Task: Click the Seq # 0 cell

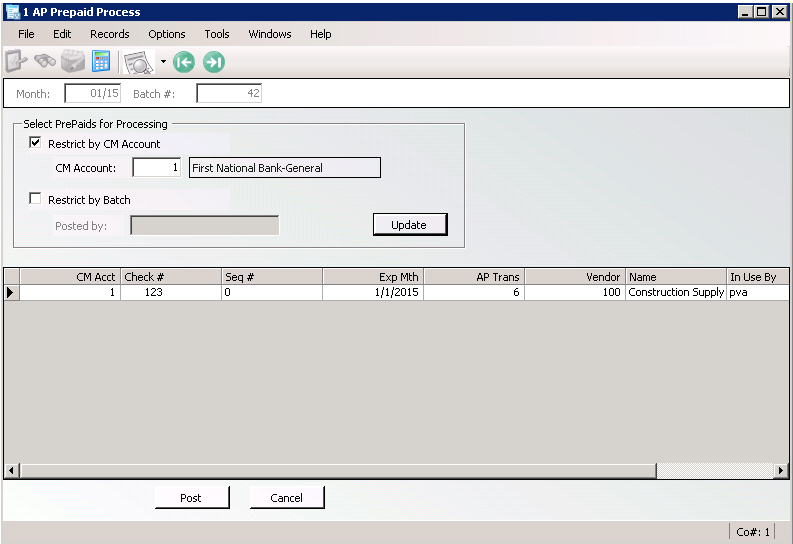Action: click(272, 292)
